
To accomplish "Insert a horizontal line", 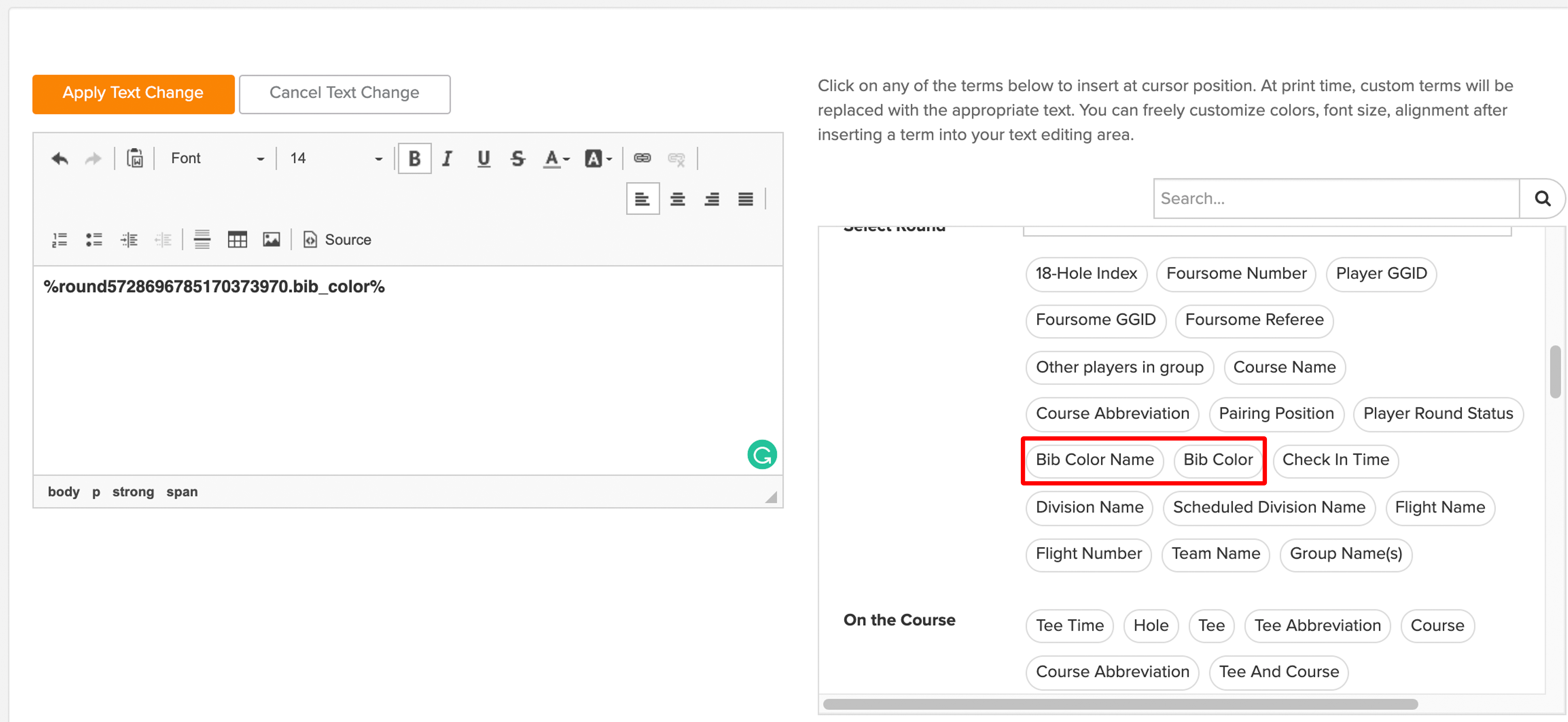I will coord(202,239).
